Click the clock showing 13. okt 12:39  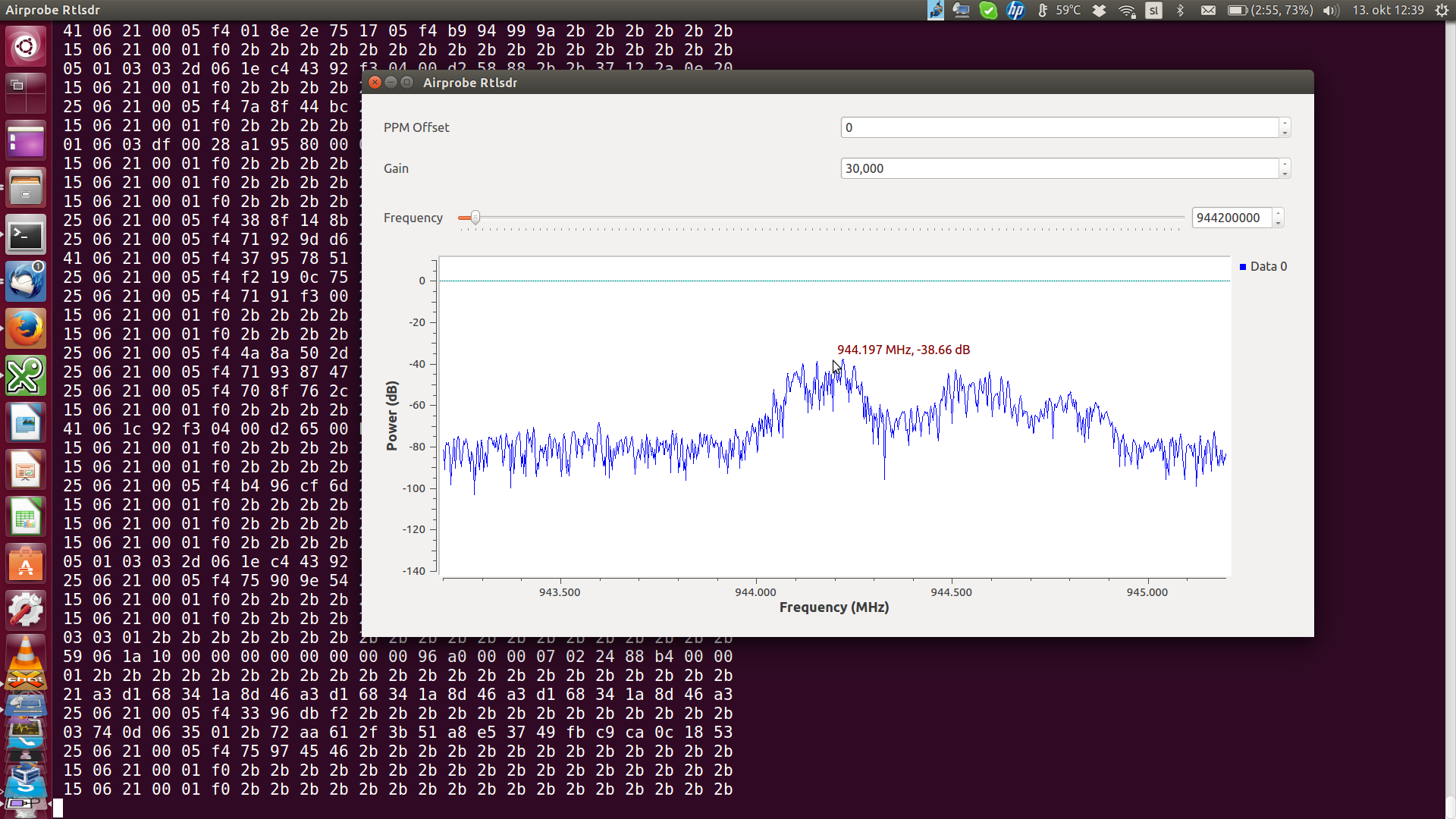point(1388,10)
